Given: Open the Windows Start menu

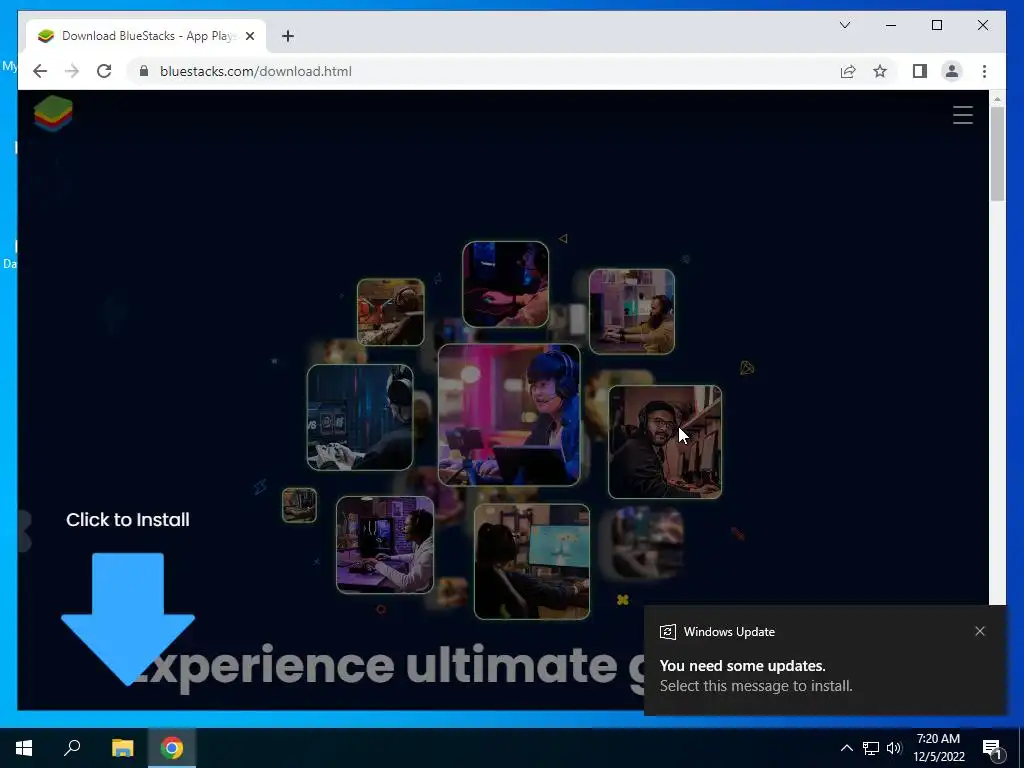Looking at the screenshot, I should [x=24, y=748].
